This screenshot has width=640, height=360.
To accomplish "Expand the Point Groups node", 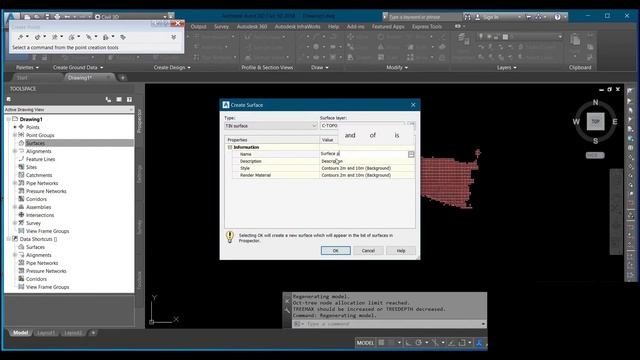I will [15, 135].
